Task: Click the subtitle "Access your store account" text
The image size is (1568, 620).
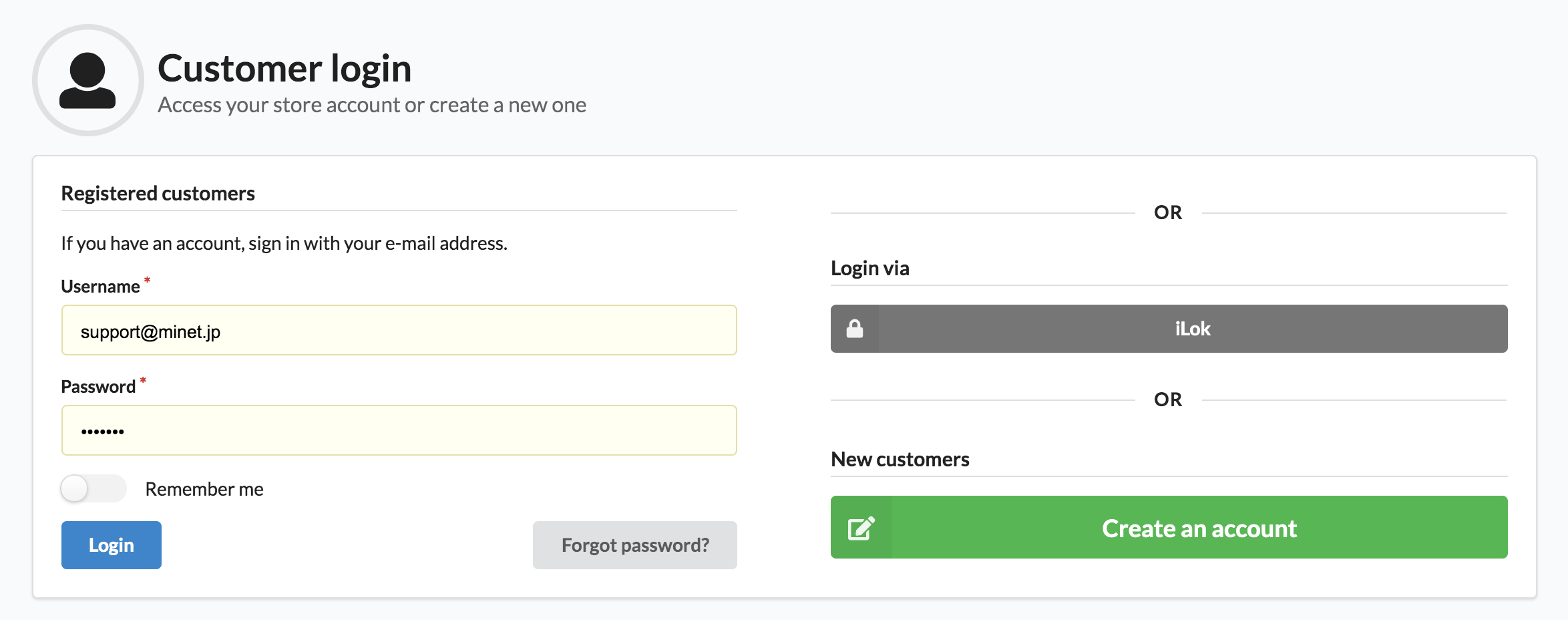Action: click(372, 106)
